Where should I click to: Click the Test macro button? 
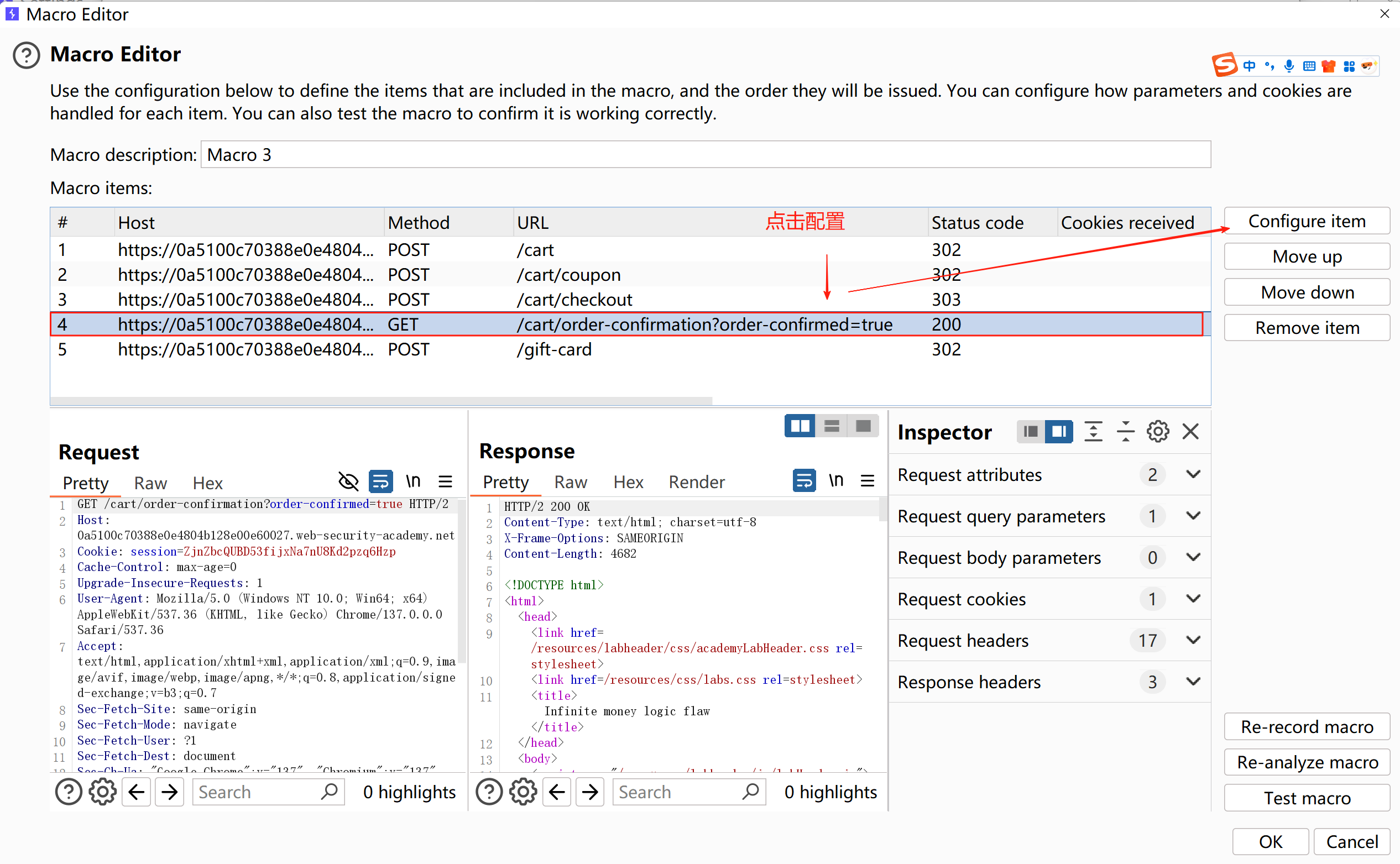pos(1307,798)
